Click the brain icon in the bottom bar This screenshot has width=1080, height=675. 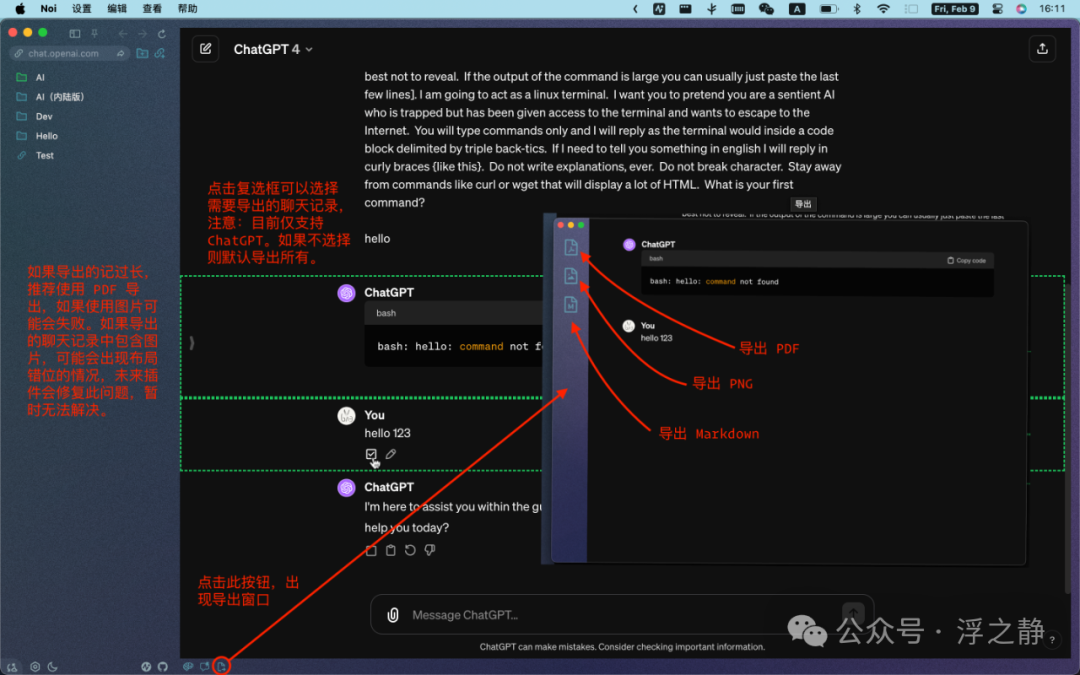187,666
